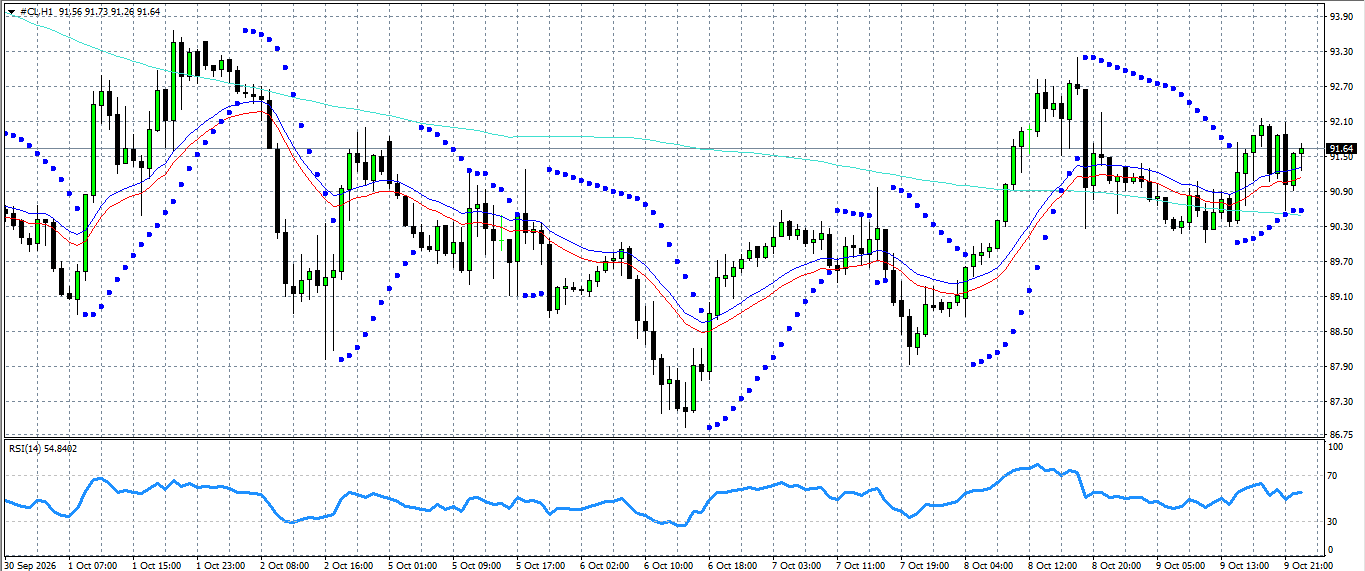
Task: Click the 8 Oct 04:00 time label
Action: click(x=989, y=565)
